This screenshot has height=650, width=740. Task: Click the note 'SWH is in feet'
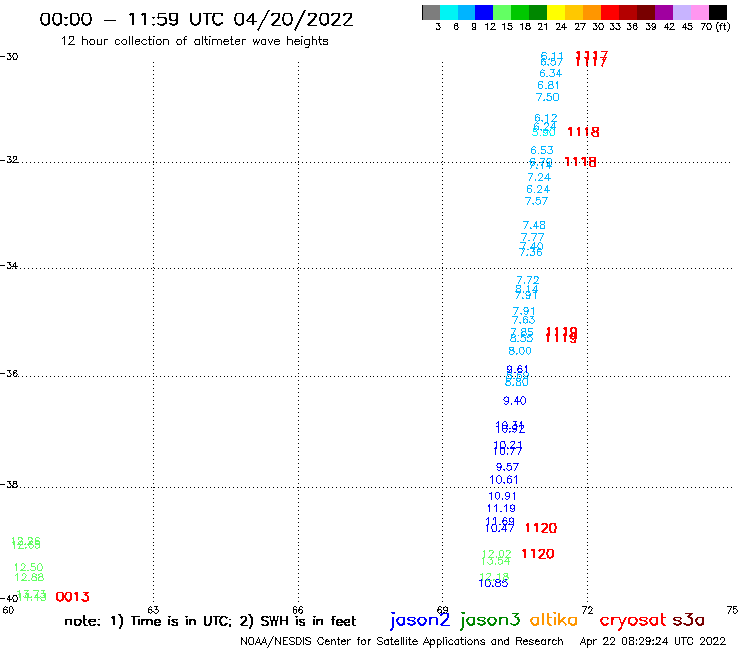tap(308, 621)
